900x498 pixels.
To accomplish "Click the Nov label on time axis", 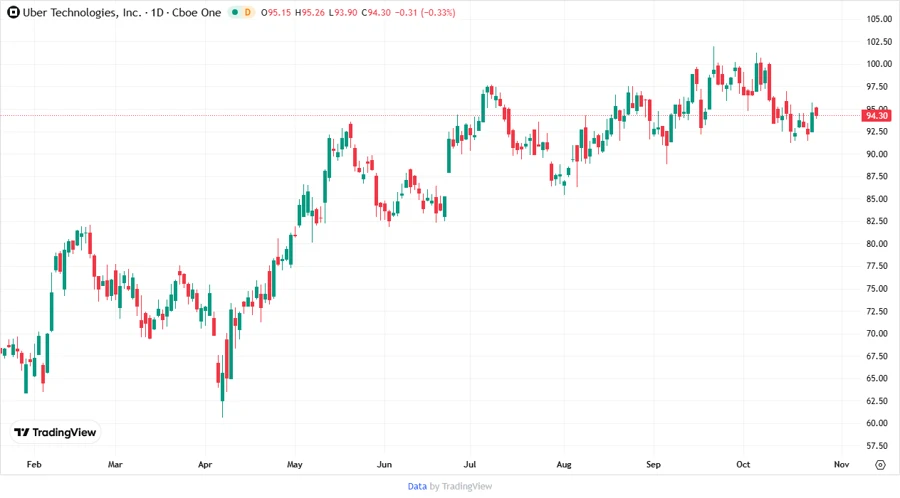I will 841,465.
